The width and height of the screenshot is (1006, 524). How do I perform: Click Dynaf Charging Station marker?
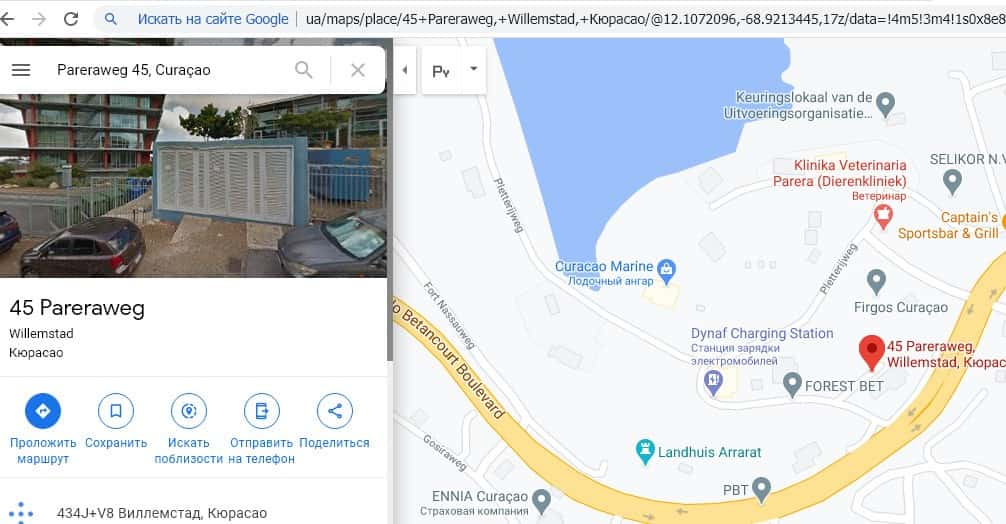tap(713, 383)
